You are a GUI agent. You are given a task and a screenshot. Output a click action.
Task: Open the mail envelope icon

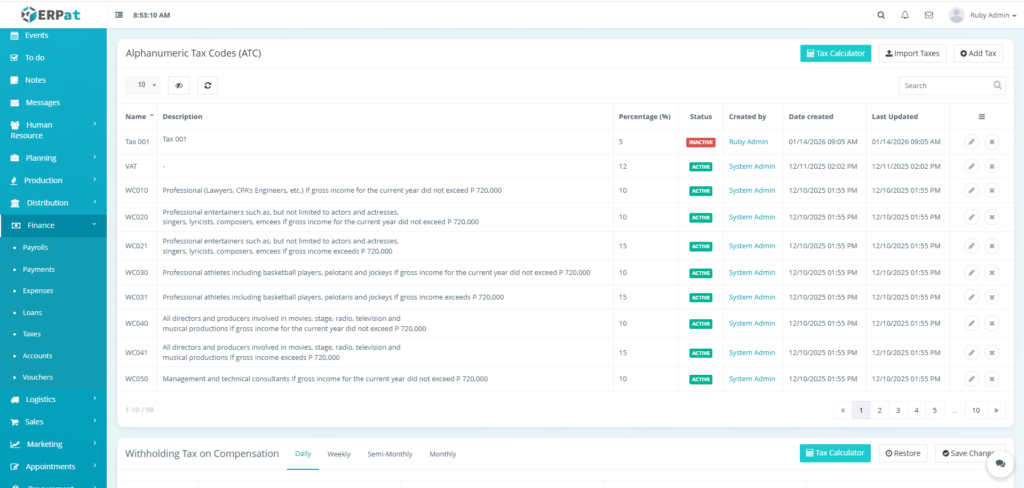coord(929,15)
